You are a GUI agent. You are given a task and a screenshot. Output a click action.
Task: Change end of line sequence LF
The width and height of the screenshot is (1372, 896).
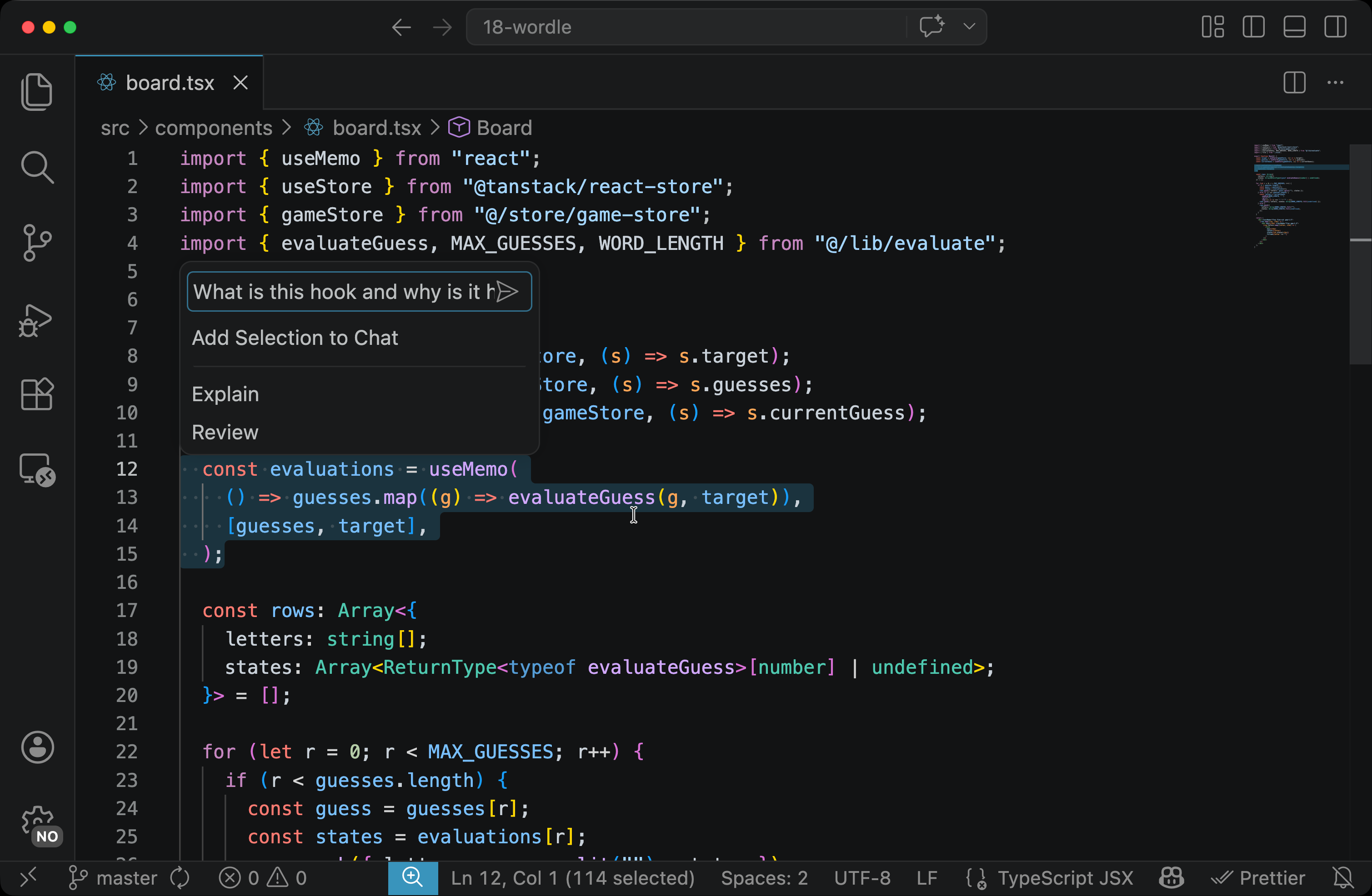[927, 878]
